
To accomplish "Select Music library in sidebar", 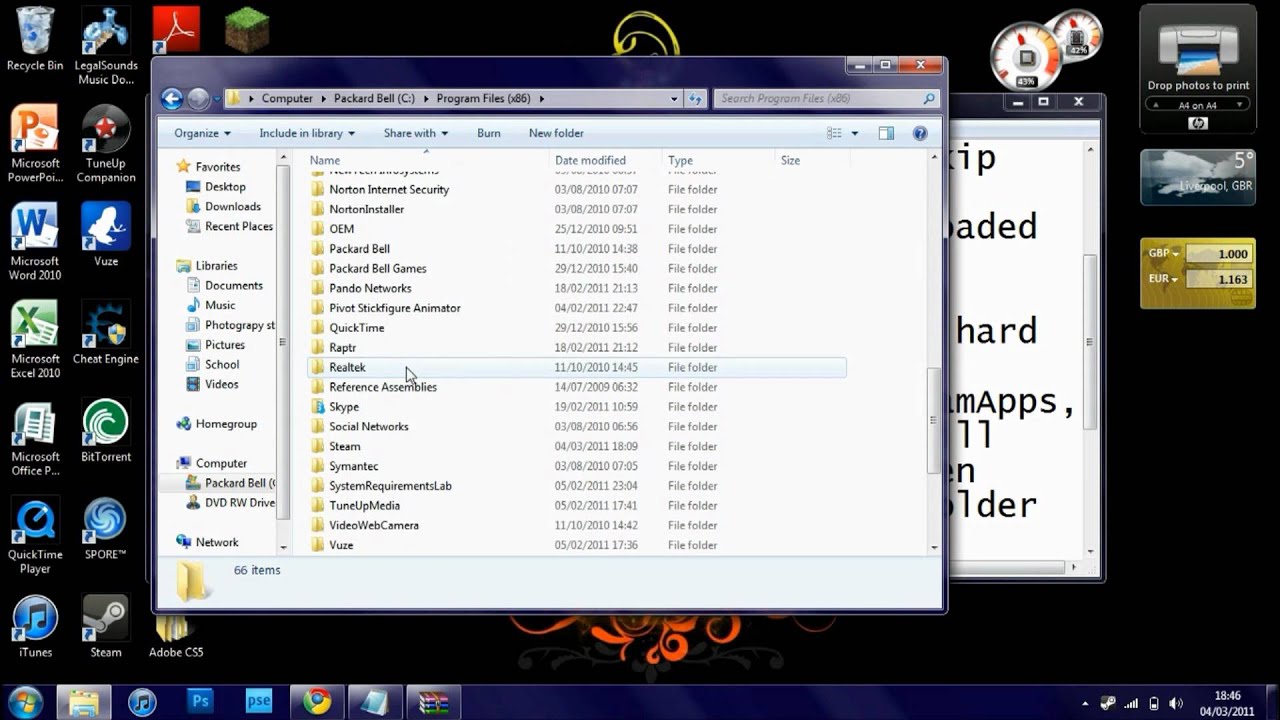I will point(220,305).
